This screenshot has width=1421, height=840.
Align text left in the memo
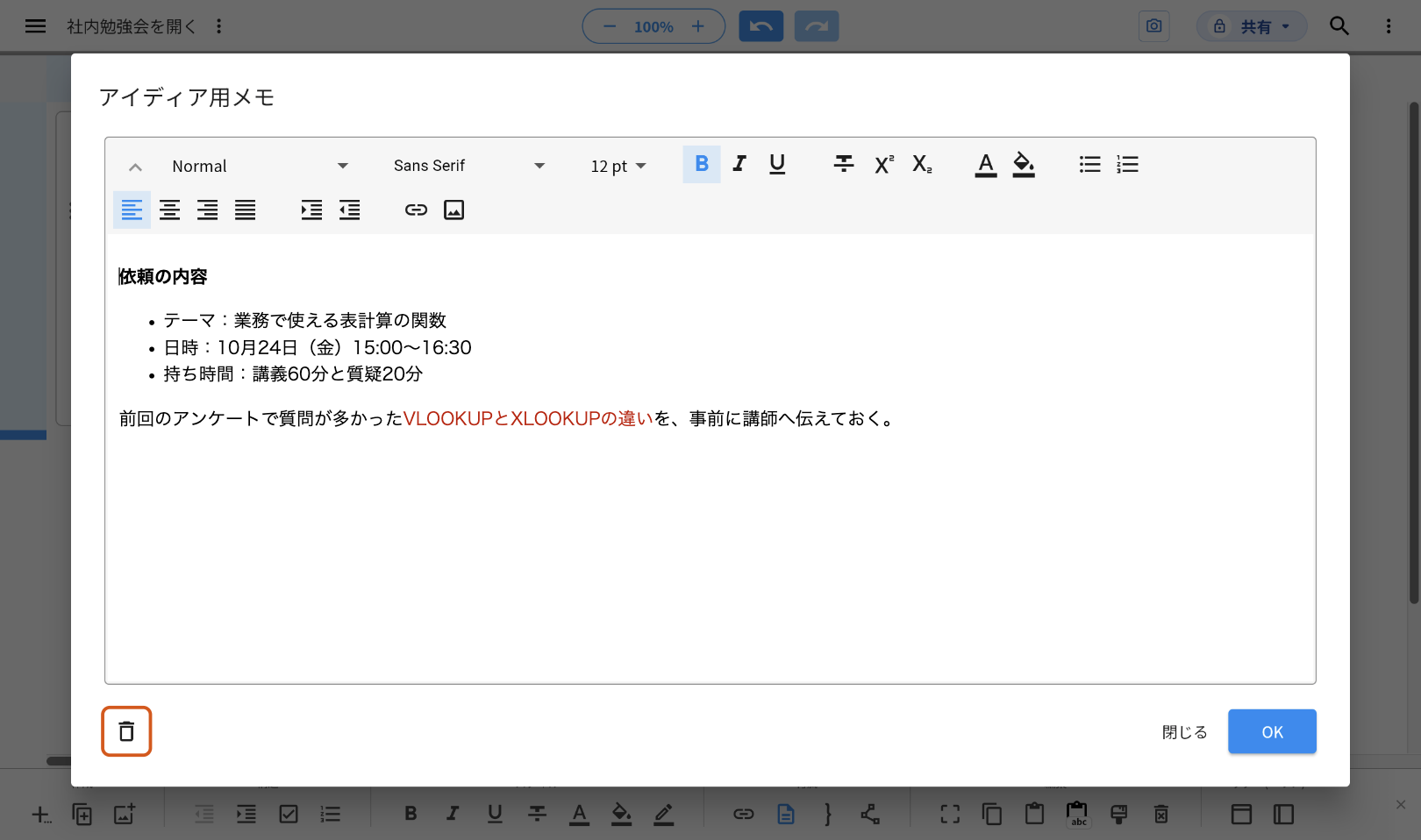point(132,210)
